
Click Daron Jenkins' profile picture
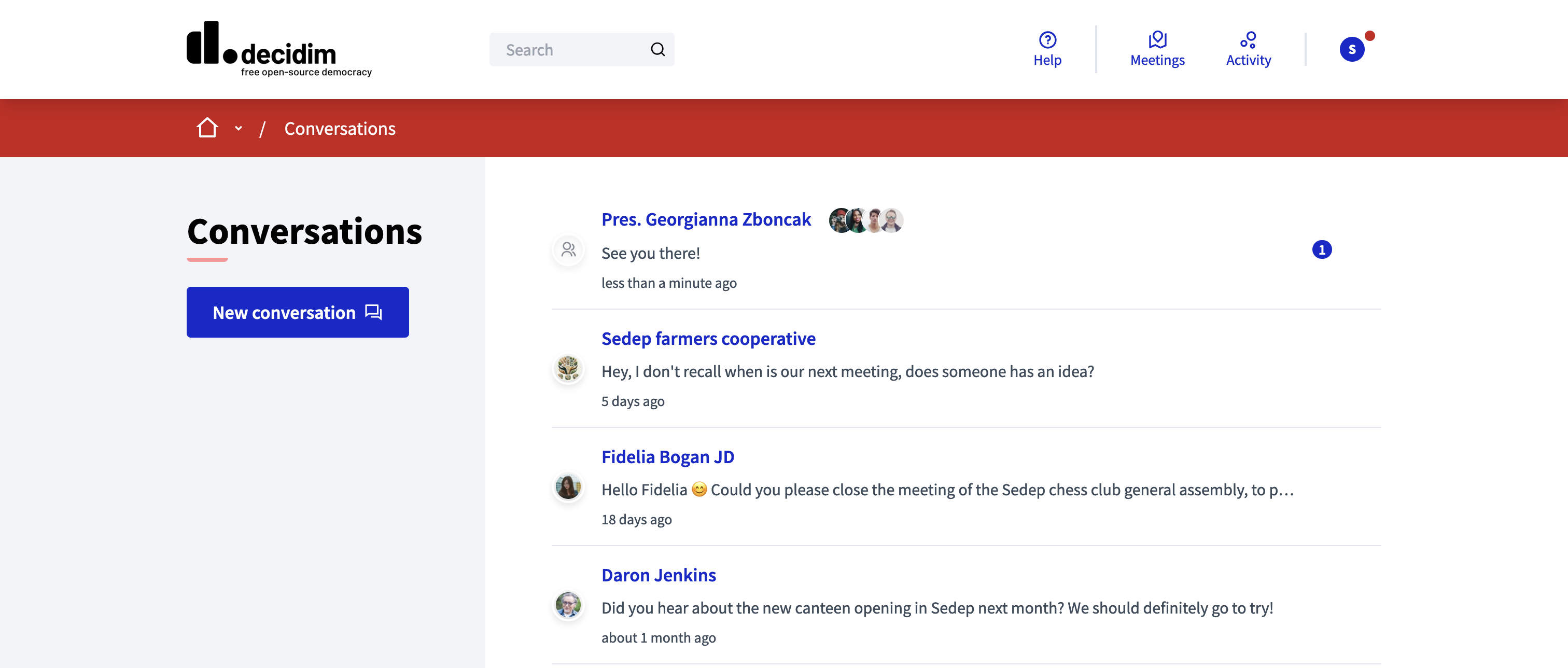568,605
